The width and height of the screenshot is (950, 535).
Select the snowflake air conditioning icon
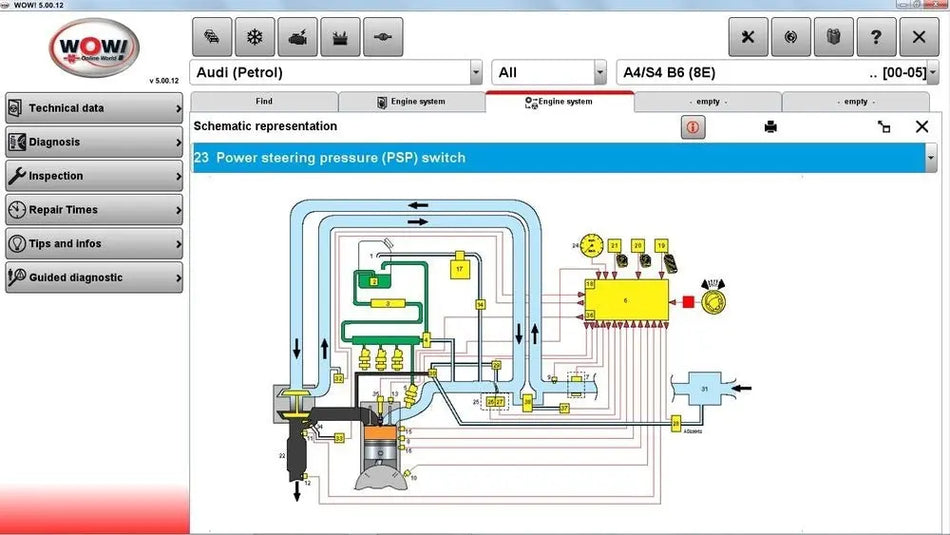[x=254, y=37]
